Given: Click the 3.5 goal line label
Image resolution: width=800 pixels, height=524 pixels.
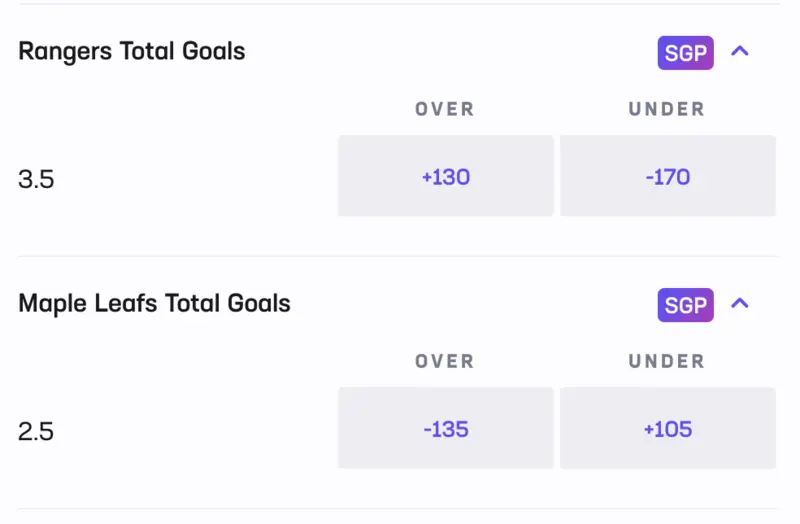Looking at the screenshot, I should pyautogui.click(x=36, y=180).
